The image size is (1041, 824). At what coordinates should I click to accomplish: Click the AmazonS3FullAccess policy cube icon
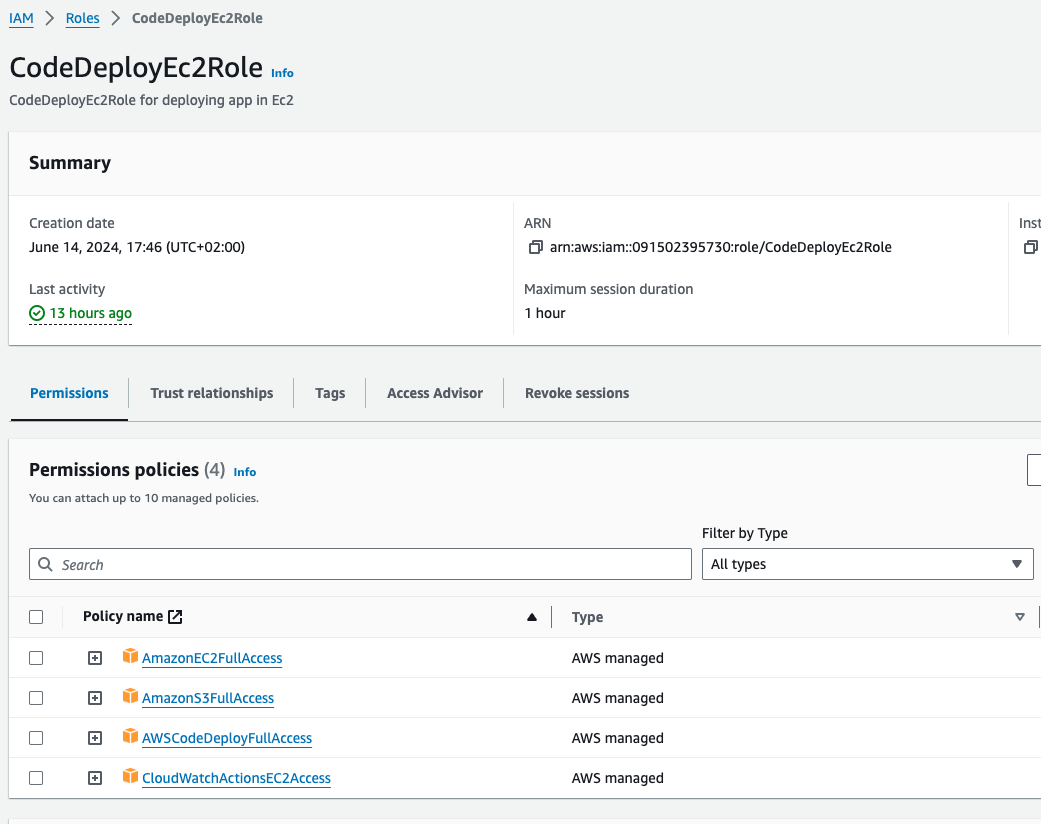pos(130,697)
